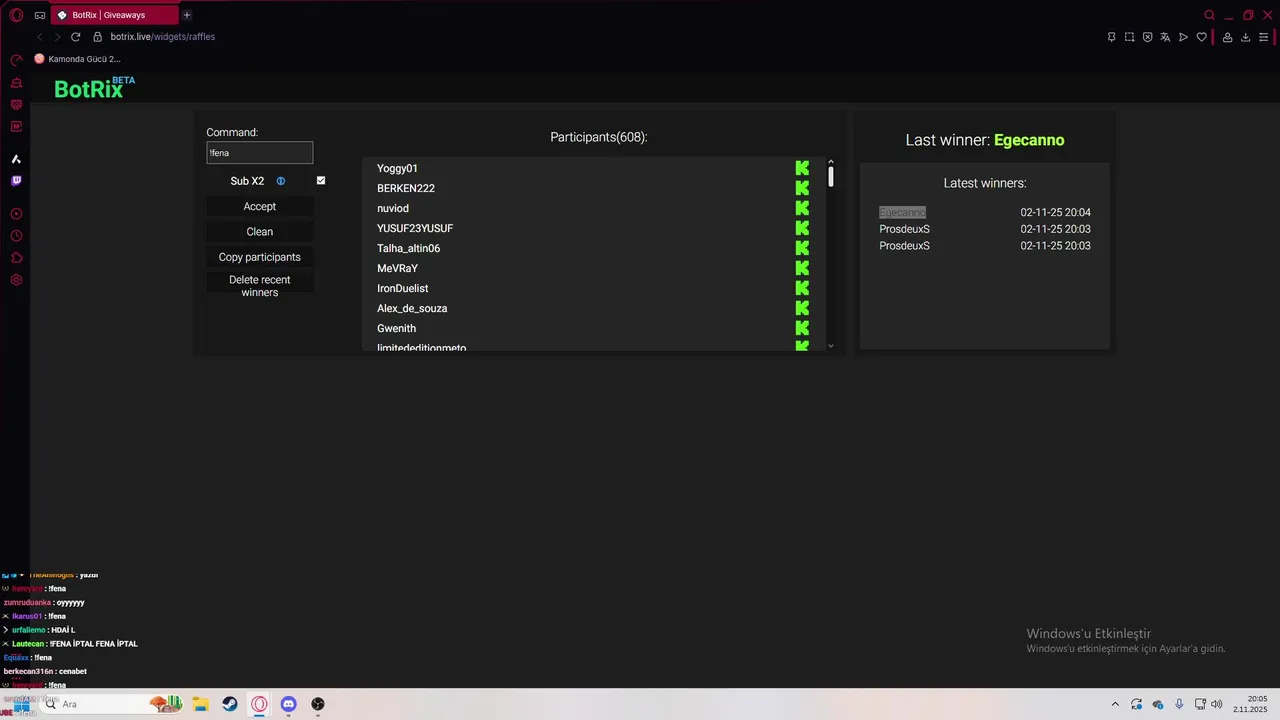Select participant BERKEN222
This screenshot has height=720, width=1280.
point(406,188)
